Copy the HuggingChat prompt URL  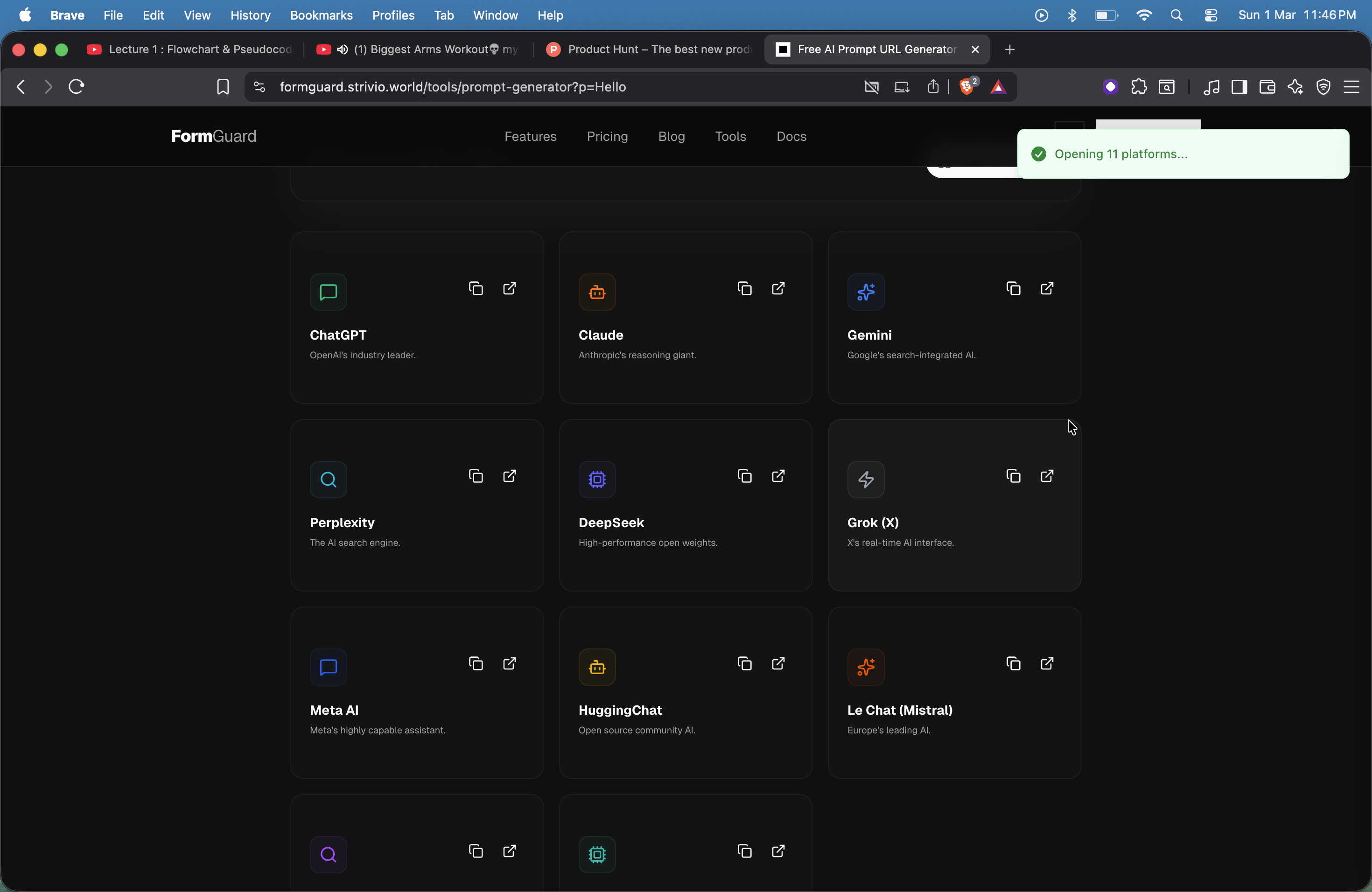coord(744,664)
